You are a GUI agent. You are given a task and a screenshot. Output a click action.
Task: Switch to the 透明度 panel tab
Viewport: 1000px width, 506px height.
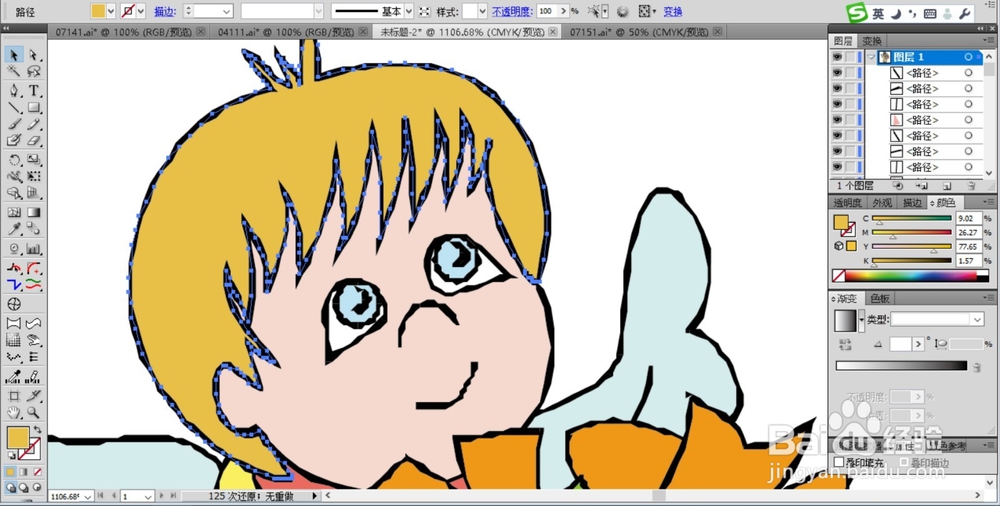point(848,203)
